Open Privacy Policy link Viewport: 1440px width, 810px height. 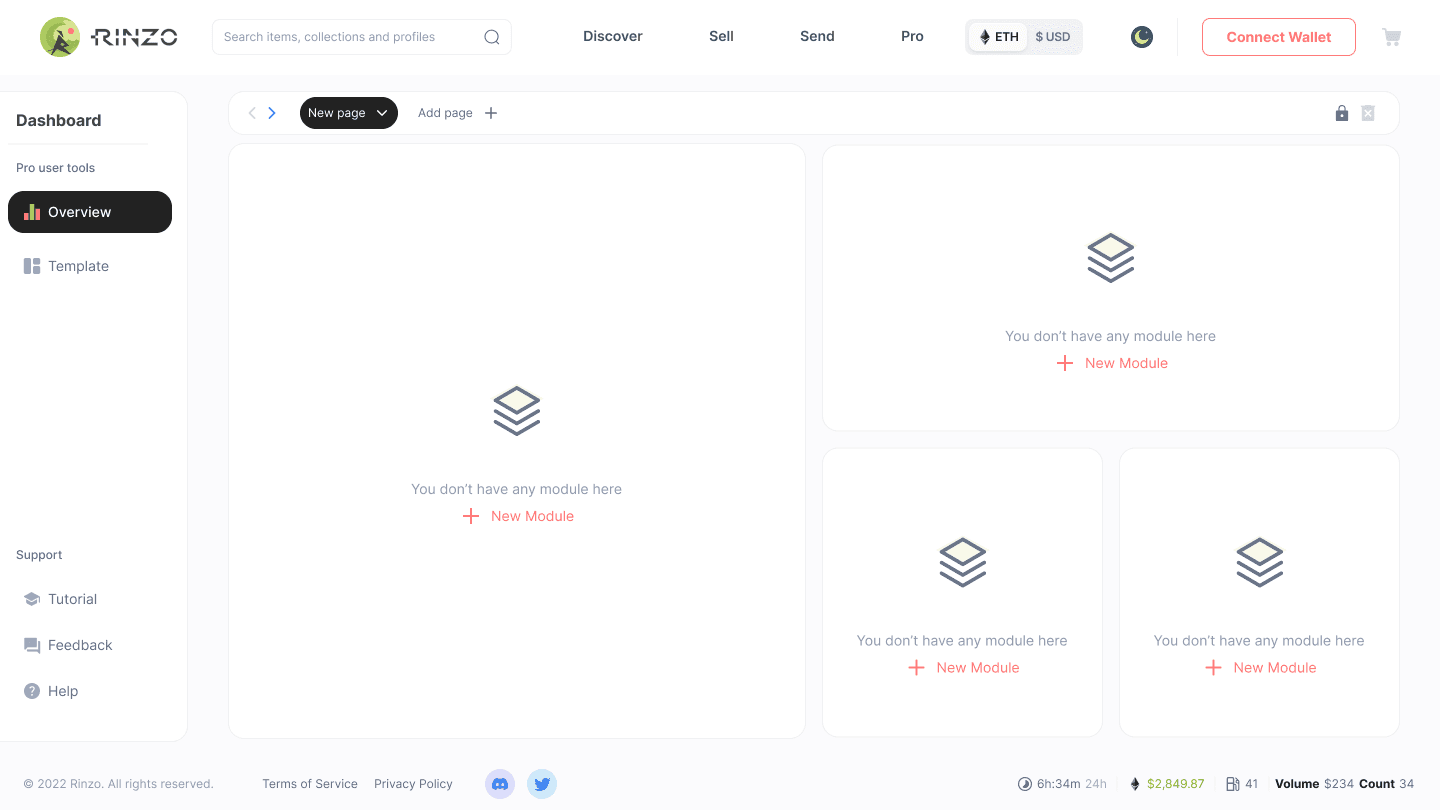tap(413, 784)
